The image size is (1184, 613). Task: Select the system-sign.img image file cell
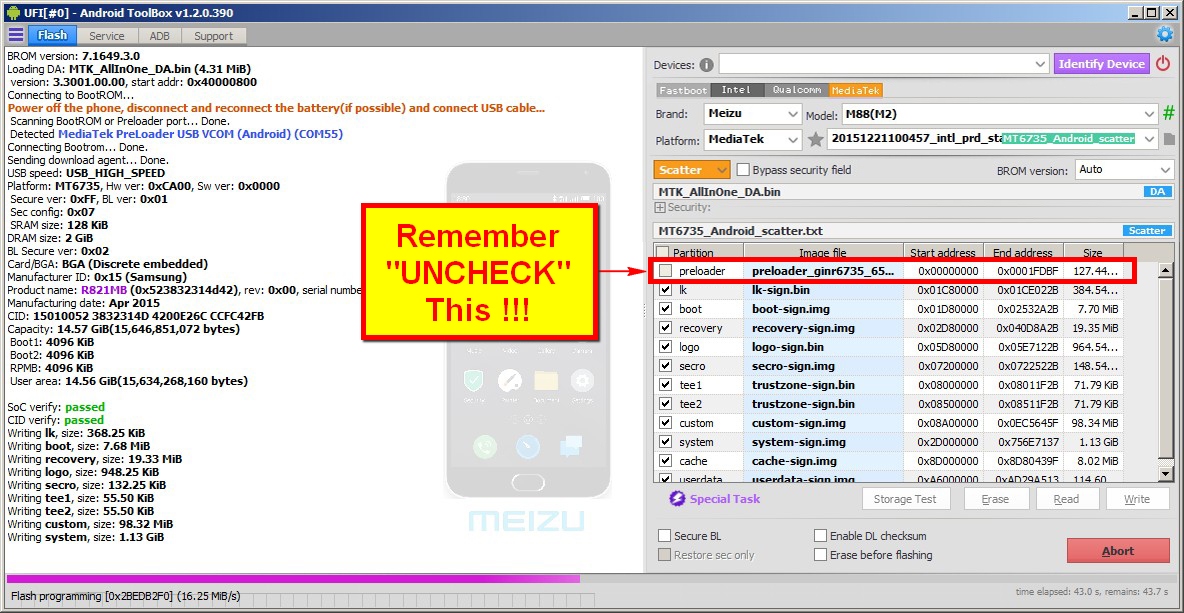(823, 442)
